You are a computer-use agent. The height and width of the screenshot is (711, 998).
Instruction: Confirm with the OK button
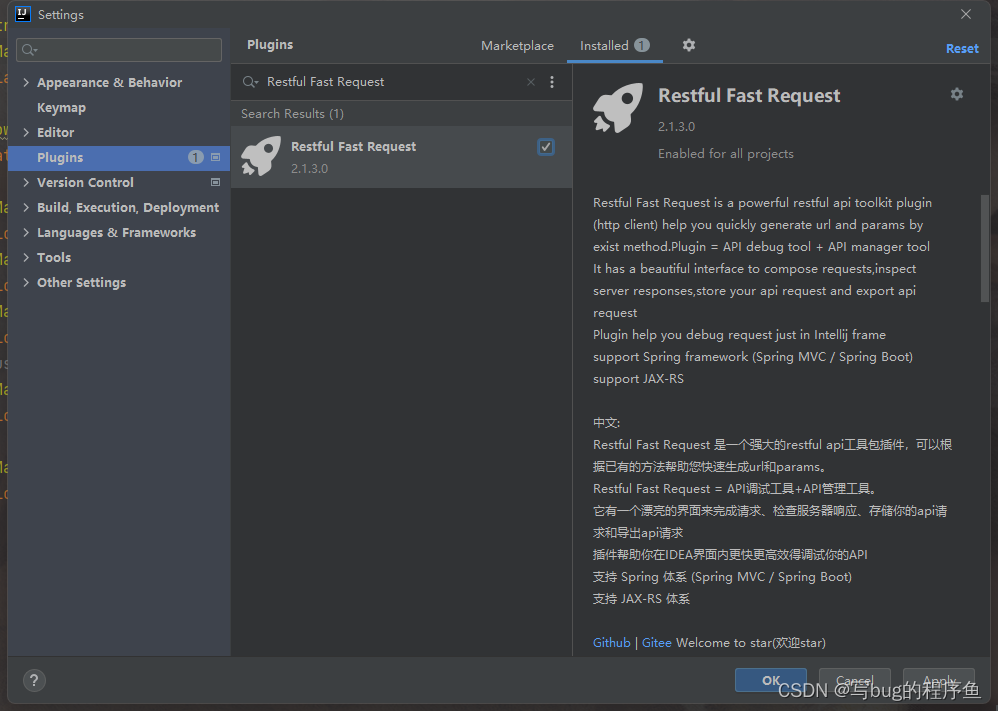pos(771,680)
